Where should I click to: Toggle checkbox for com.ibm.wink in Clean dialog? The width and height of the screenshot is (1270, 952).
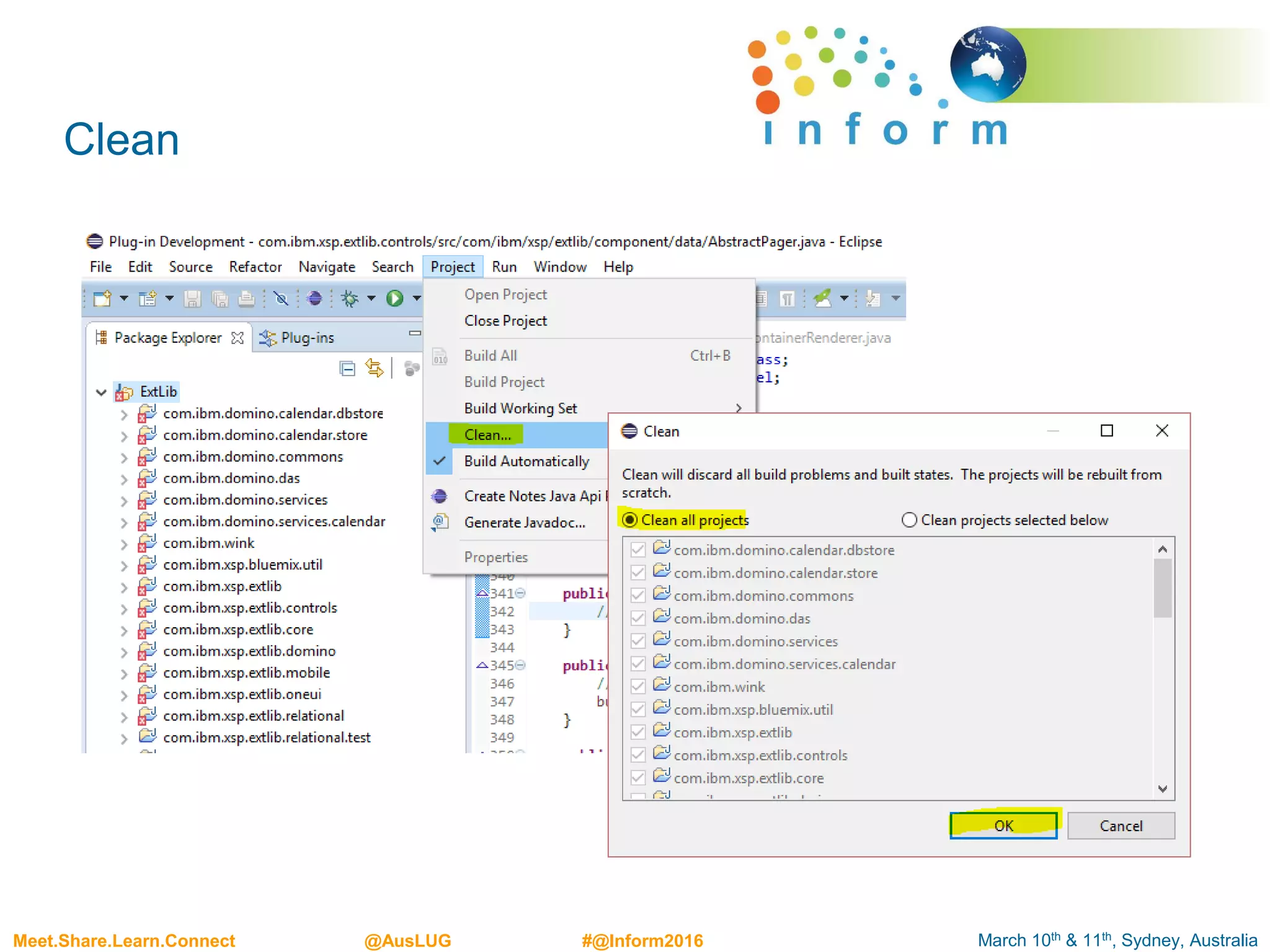pos(637,687)
